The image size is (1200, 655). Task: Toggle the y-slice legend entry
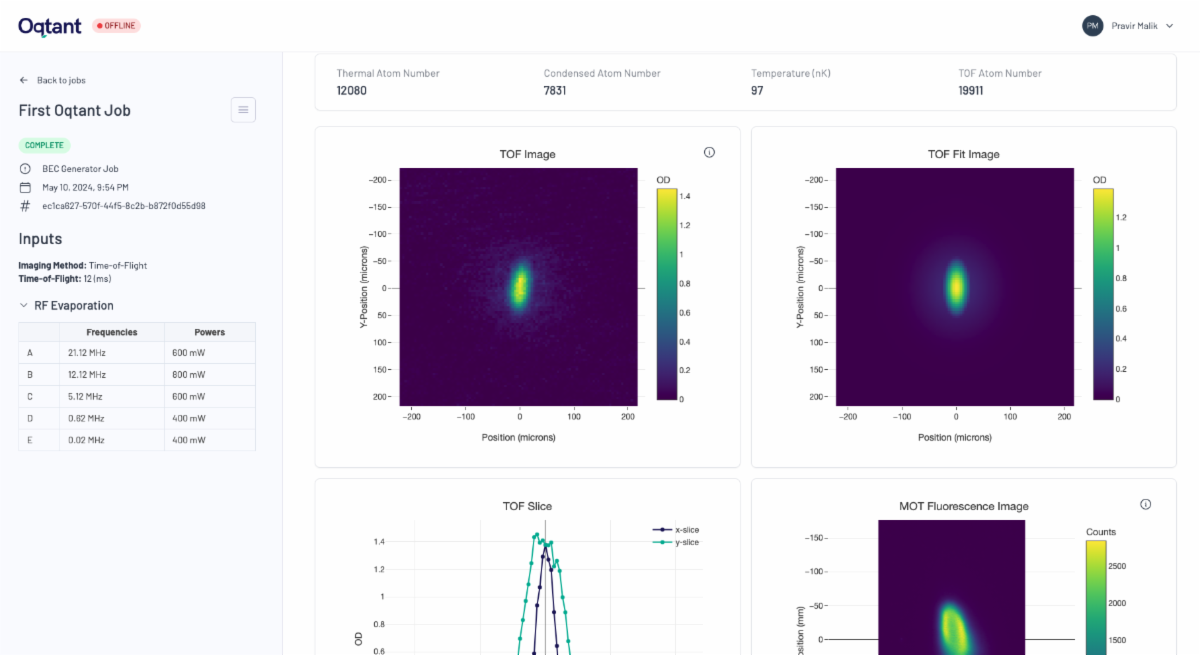click(x=676, y=542)
